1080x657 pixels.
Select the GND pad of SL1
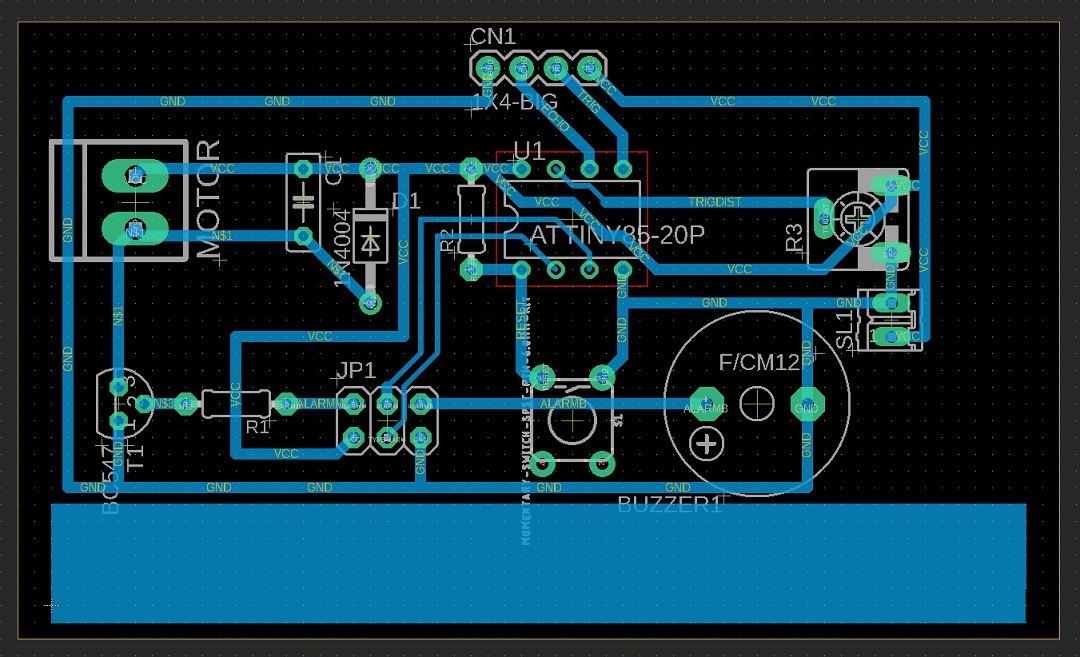click(x=891, y=303)
